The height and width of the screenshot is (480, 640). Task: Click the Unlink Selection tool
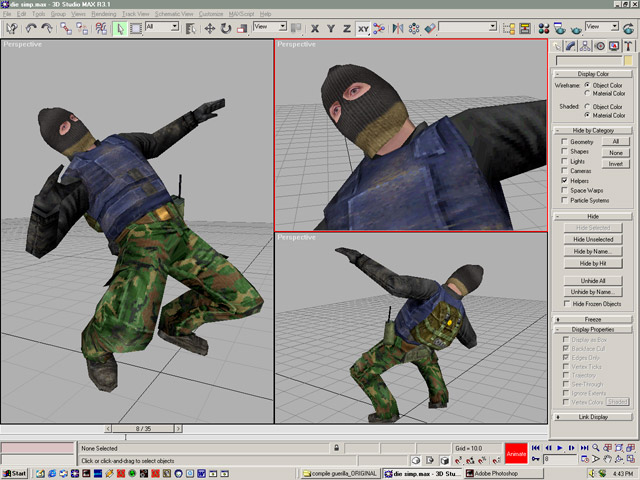click(x=82, y=28)
